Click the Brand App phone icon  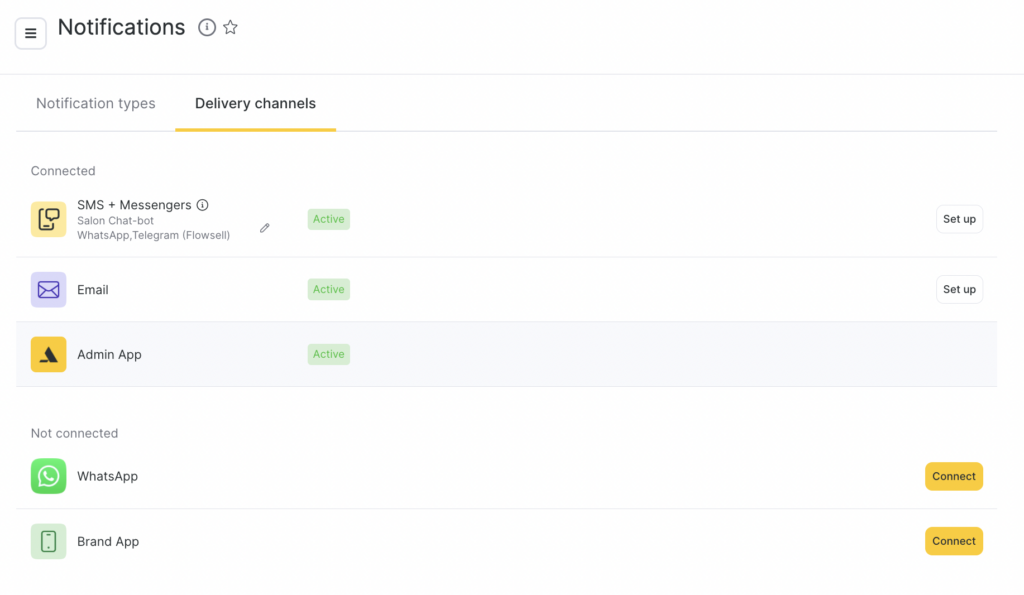(x=48, y=541)
